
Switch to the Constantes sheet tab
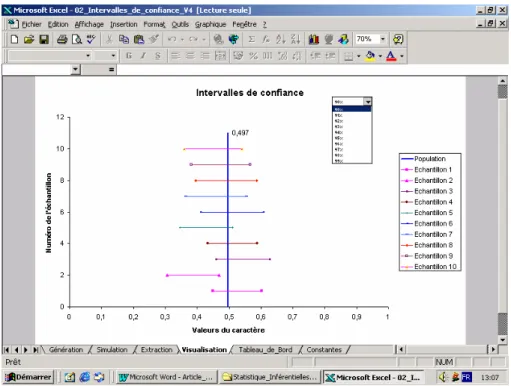click(324, 350)
